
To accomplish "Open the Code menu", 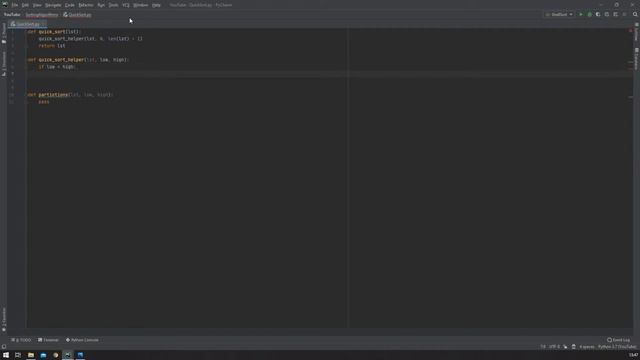I will [x=70, y=5].
